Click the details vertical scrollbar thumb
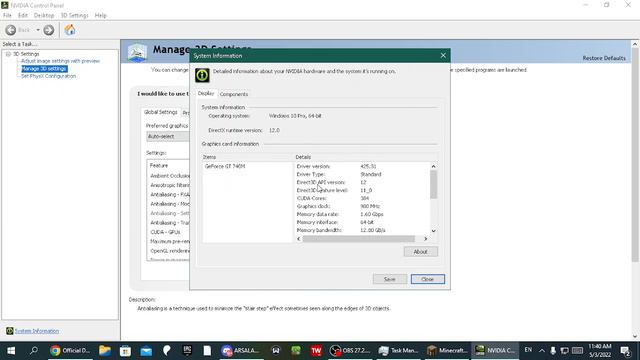 [433, 184]
